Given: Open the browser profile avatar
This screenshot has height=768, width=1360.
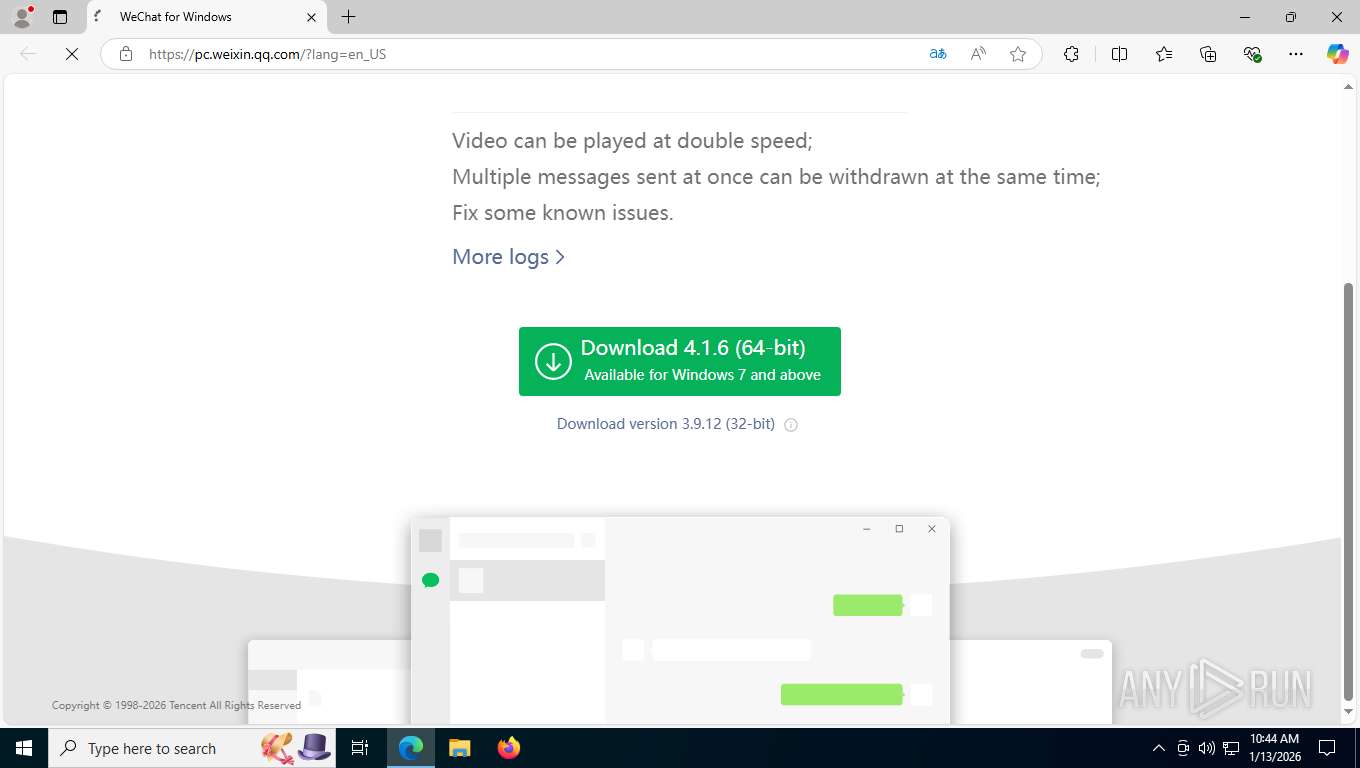Looking at the screenshot, I should [x=22, y=17].
